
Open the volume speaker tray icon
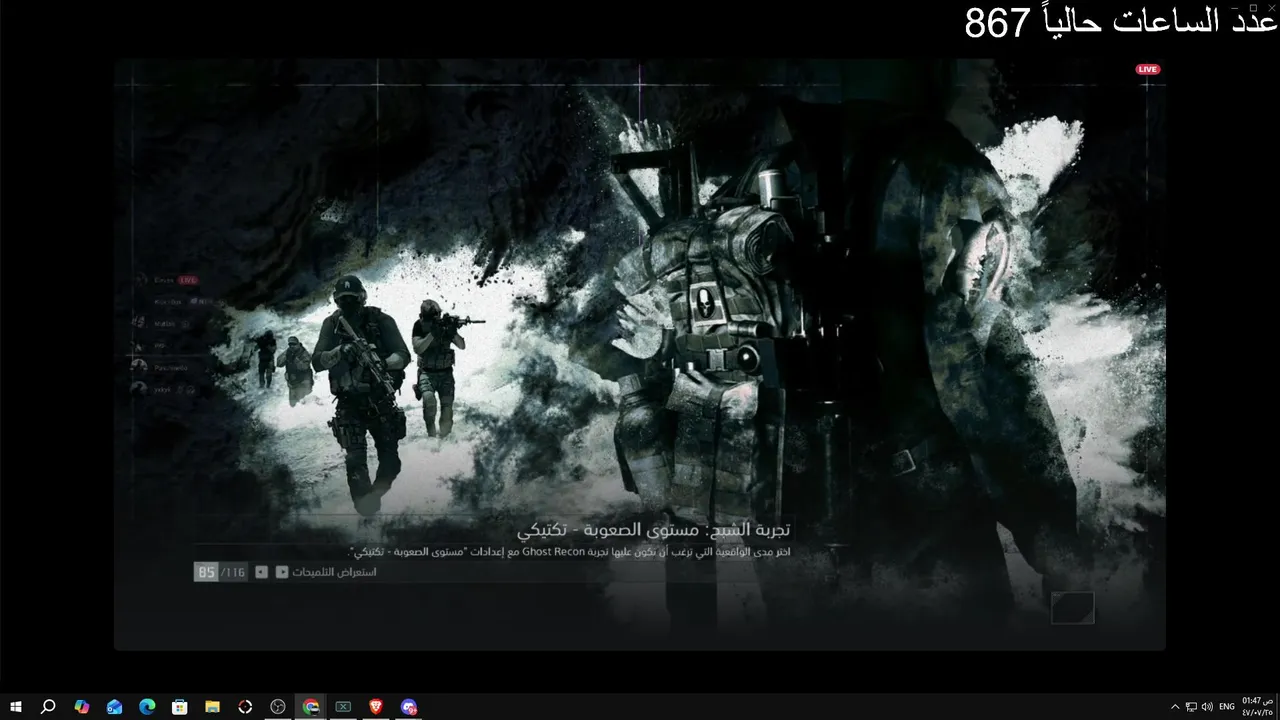point(1207,707)
